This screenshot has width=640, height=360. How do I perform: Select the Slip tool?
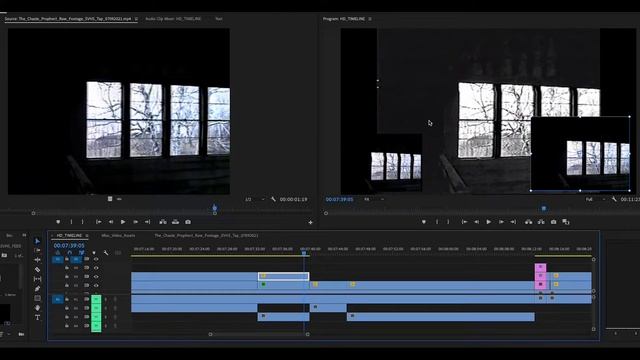pos(37,279)
